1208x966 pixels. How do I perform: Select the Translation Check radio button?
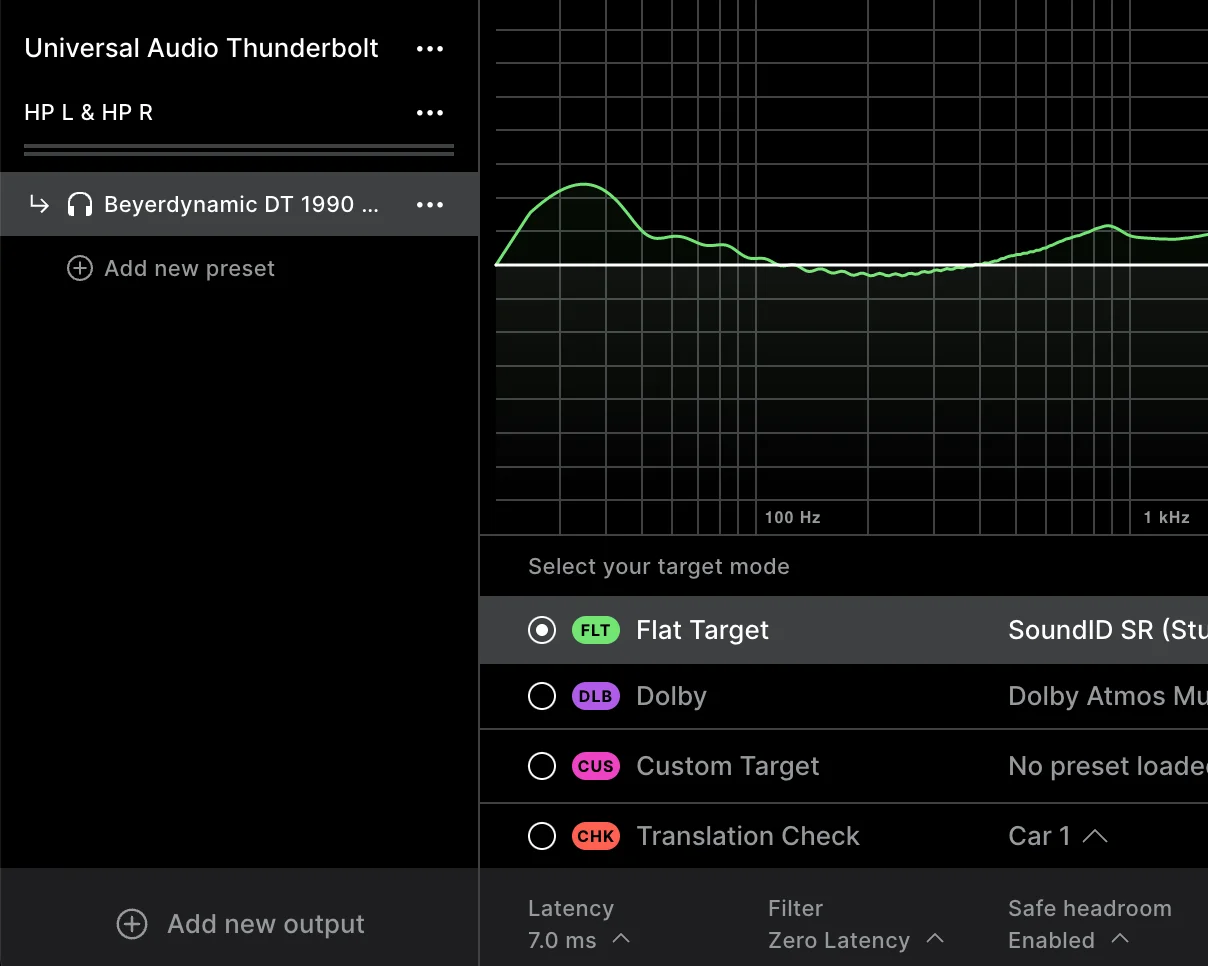coord(542,836)
